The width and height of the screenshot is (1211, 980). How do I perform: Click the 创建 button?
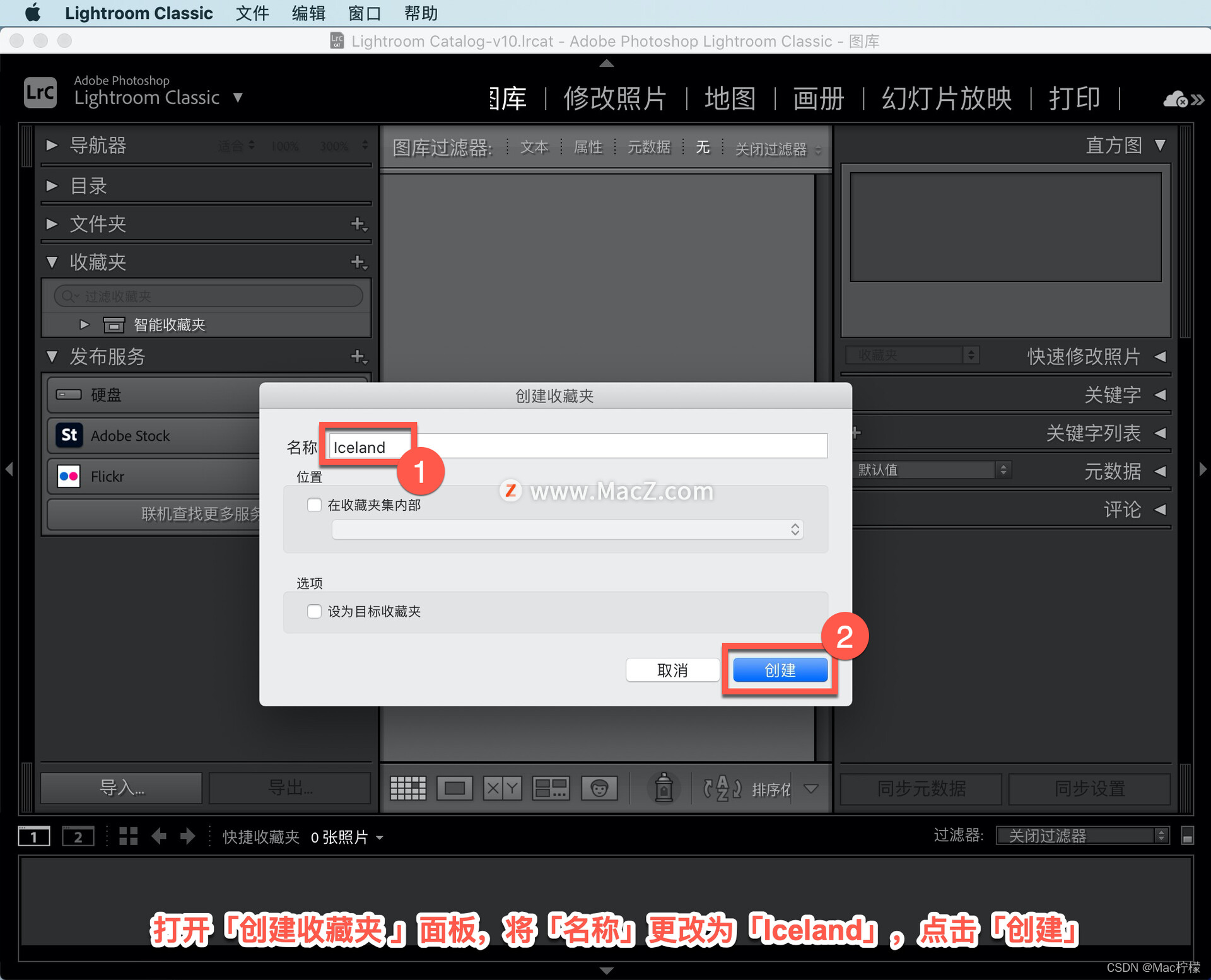pos(780,670)
